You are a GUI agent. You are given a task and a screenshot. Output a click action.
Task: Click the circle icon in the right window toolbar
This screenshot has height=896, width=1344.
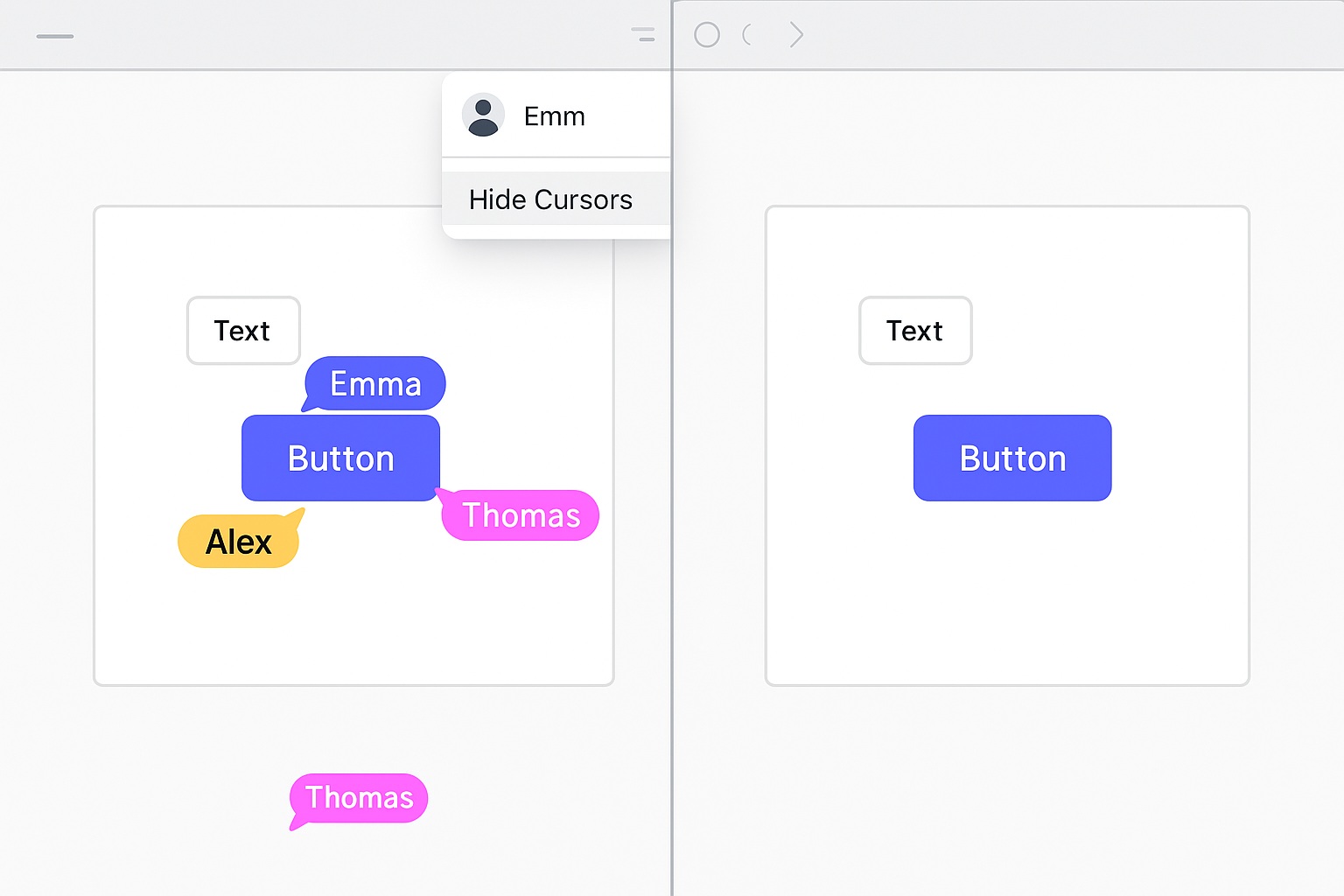(x=705, y=35)
